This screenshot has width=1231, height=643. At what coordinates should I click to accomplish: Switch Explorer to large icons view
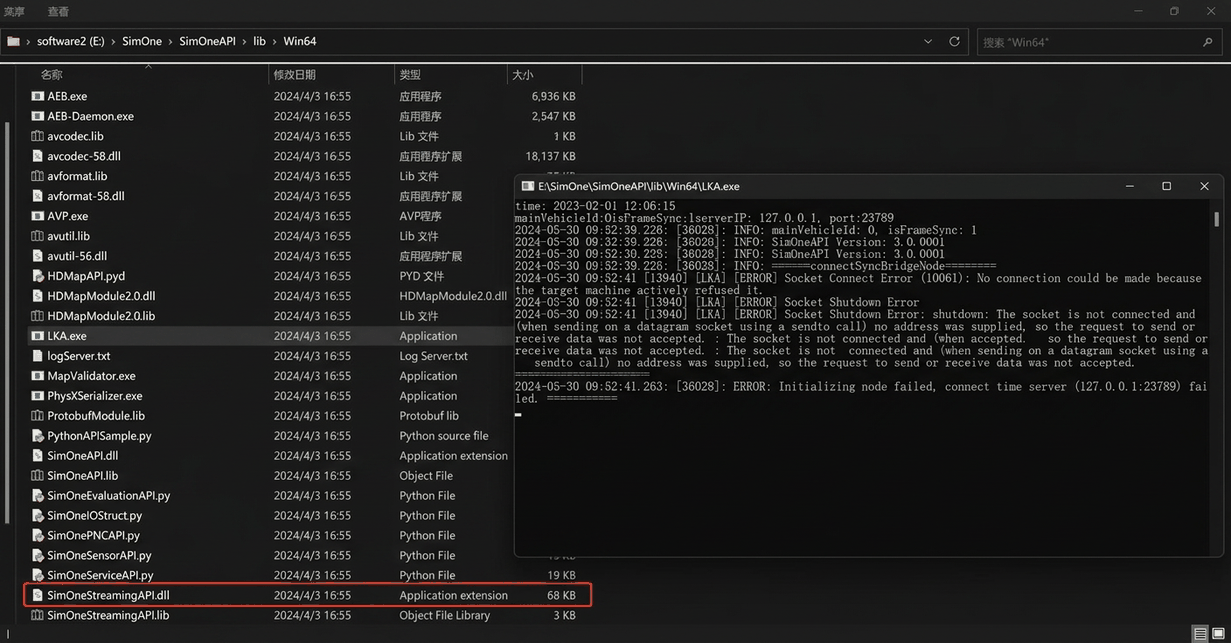pyautogui.click(x=1220, y=634)
